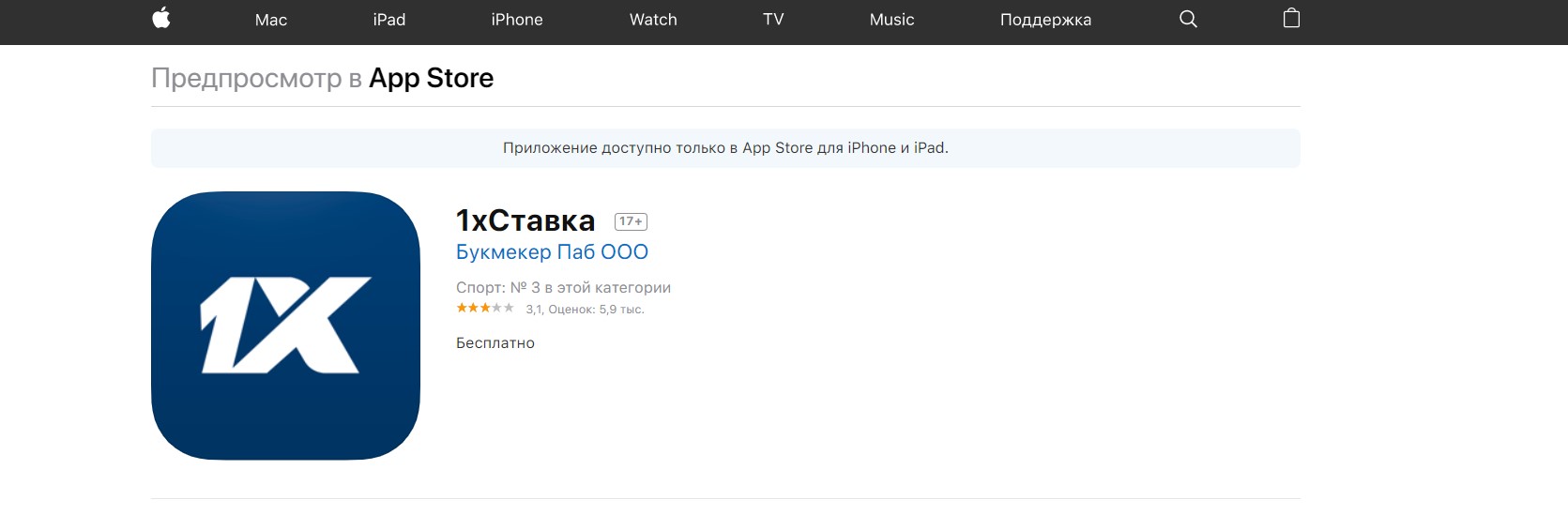Open developer link Букмекер Паб ООО

click(552, 252)
